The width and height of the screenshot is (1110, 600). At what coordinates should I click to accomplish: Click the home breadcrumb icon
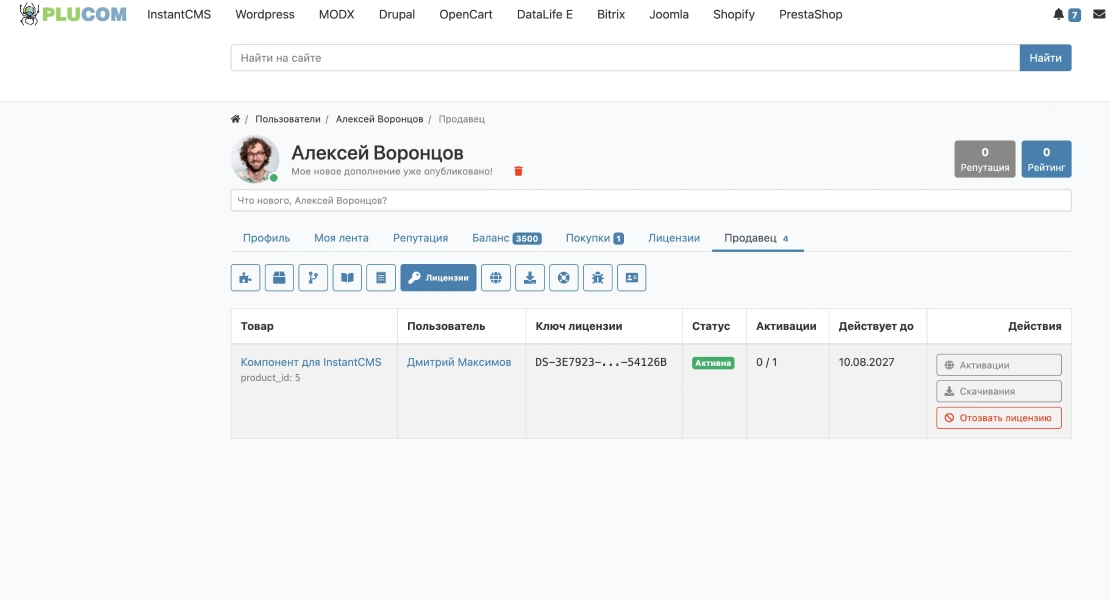[235, 119]
